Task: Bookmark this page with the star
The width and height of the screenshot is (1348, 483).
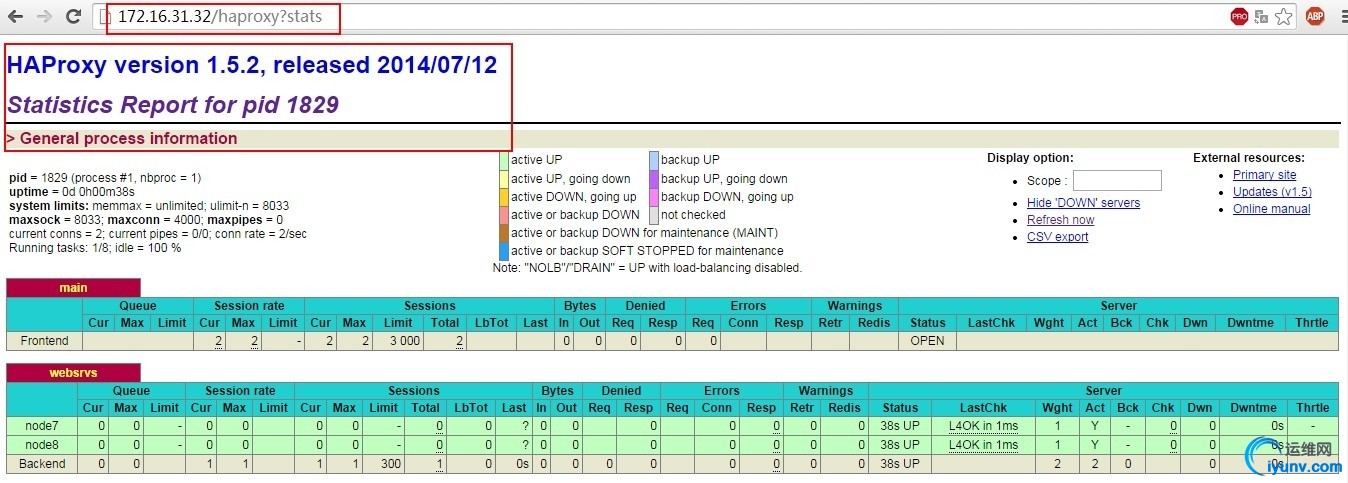Action: [1284, 16]
